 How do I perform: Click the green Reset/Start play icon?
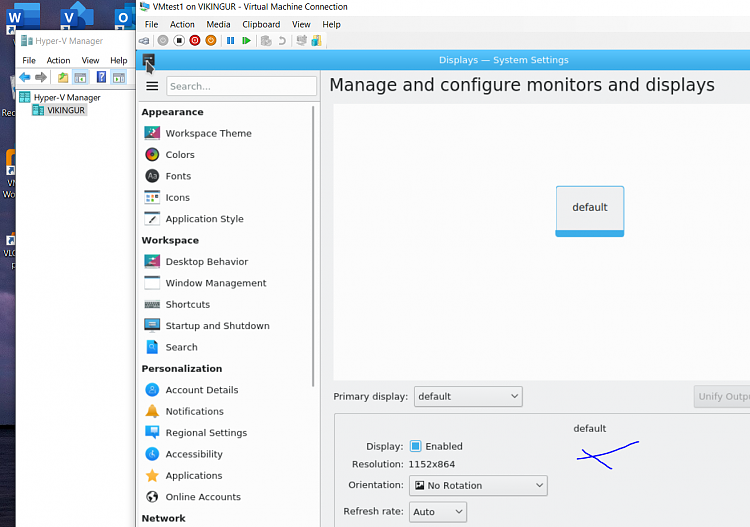[x=246, y=41]
